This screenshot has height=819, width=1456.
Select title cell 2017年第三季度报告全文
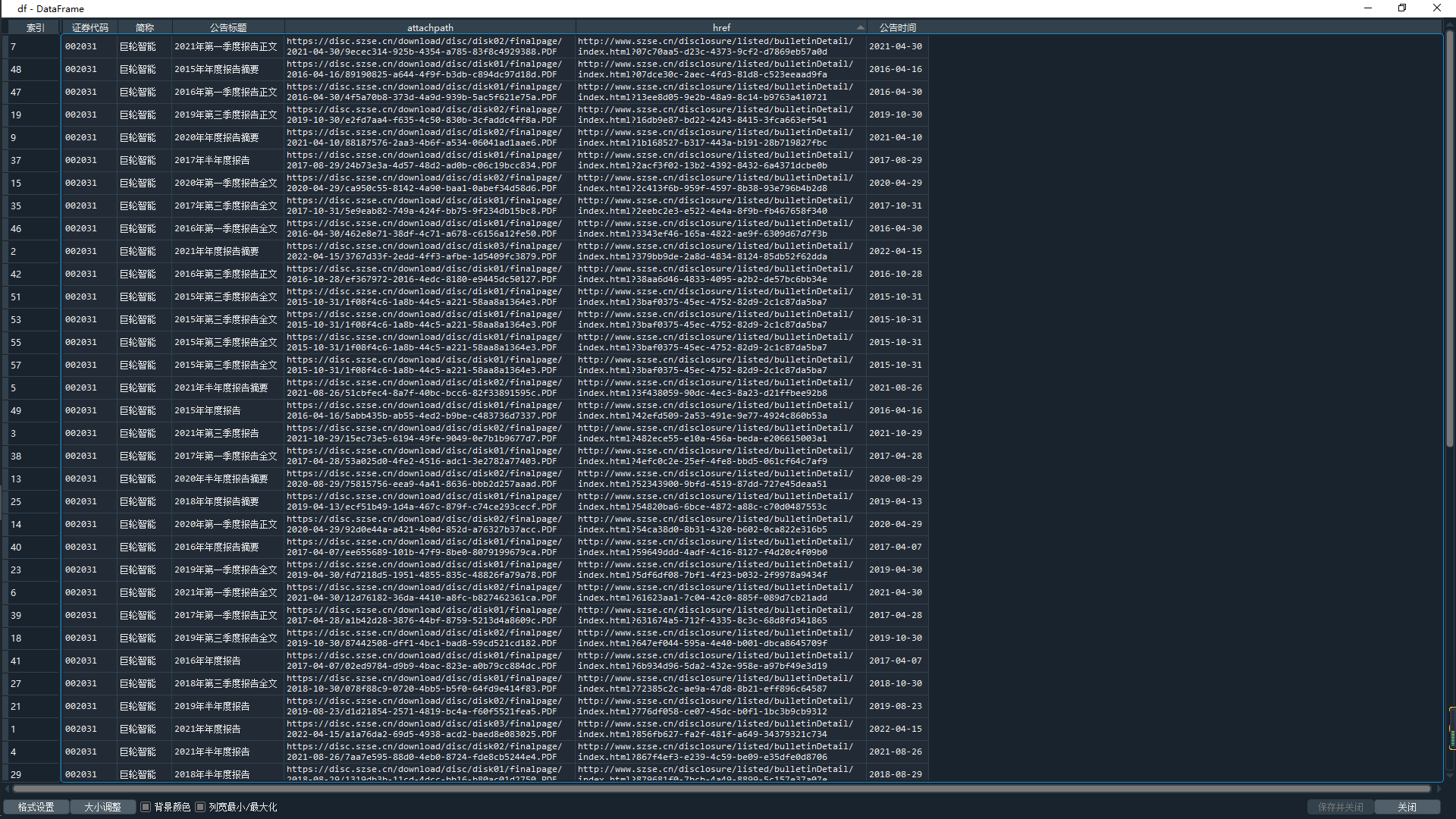tap(227, 206)
